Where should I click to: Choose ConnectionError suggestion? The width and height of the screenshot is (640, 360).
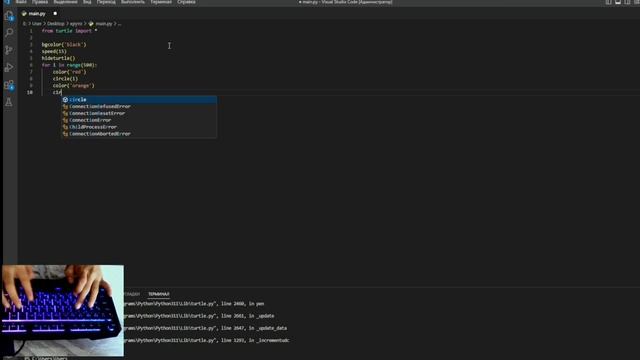point(139,120)
